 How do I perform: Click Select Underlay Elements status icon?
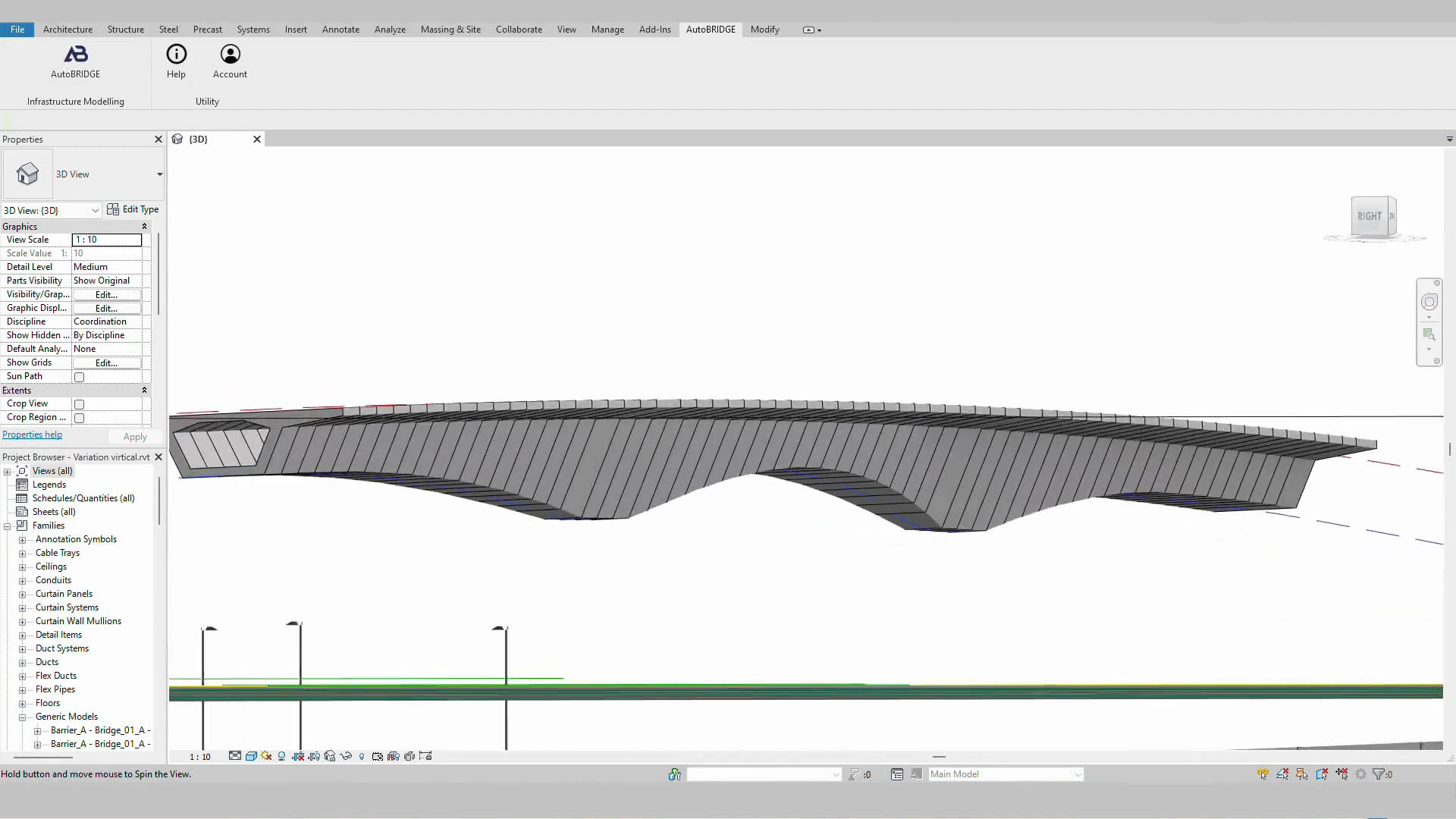pos(1282,774)
